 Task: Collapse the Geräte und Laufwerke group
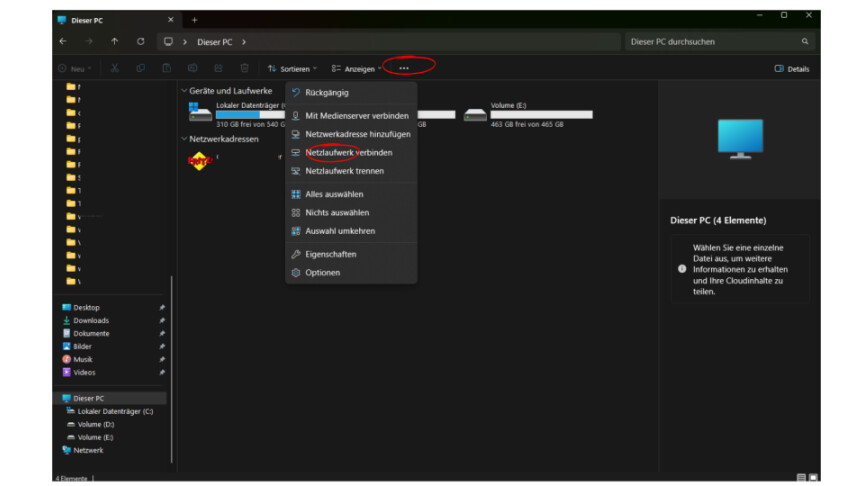pos(184,91)
